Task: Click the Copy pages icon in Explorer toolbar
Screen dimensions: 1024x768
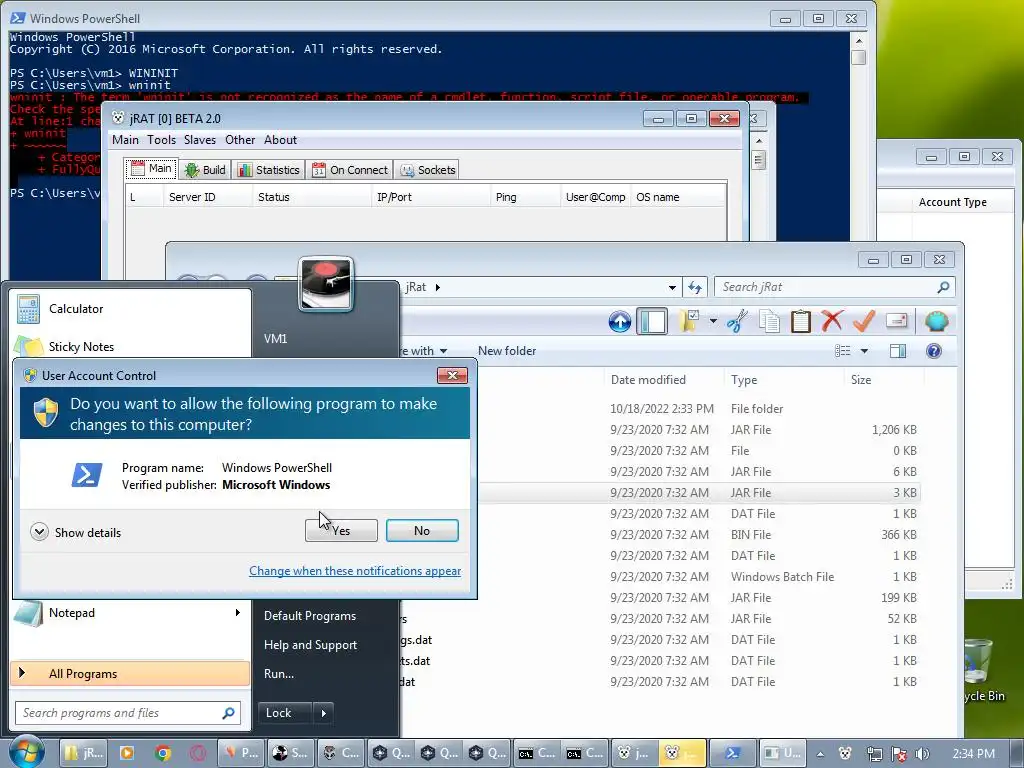Action: point(769,321)
